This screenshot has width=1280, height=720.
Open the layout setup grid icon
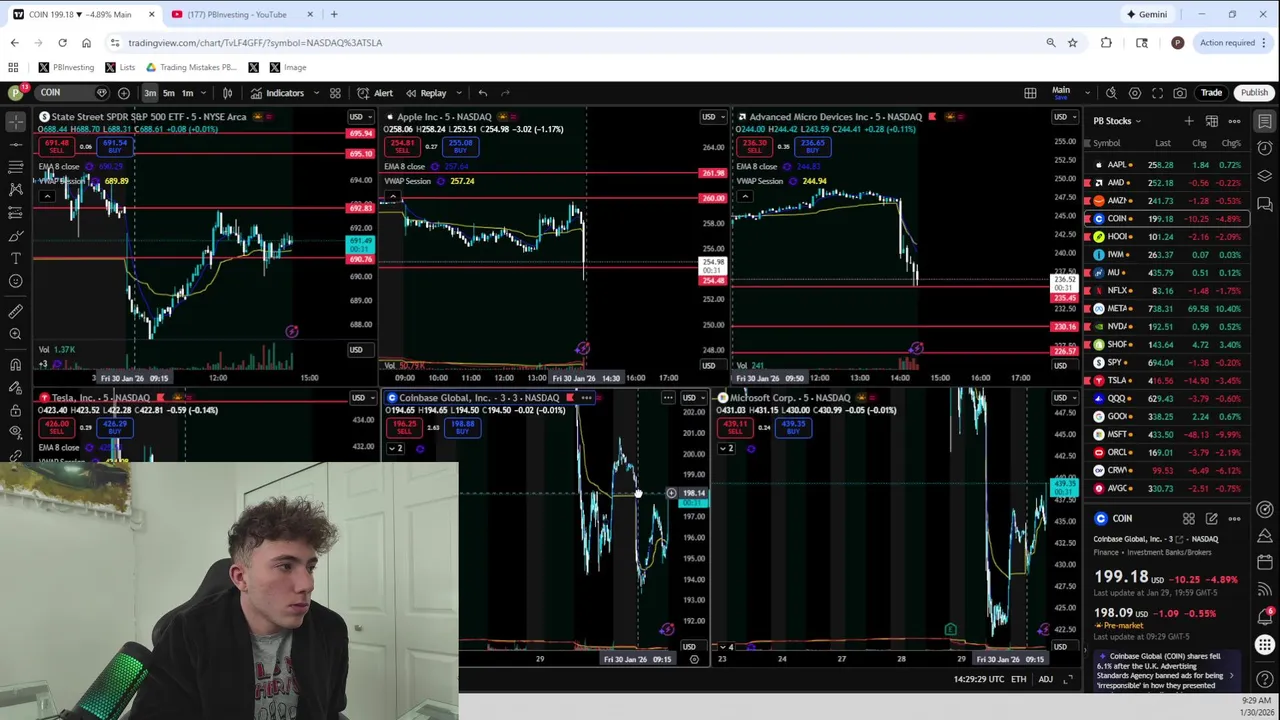(1030, 93)
